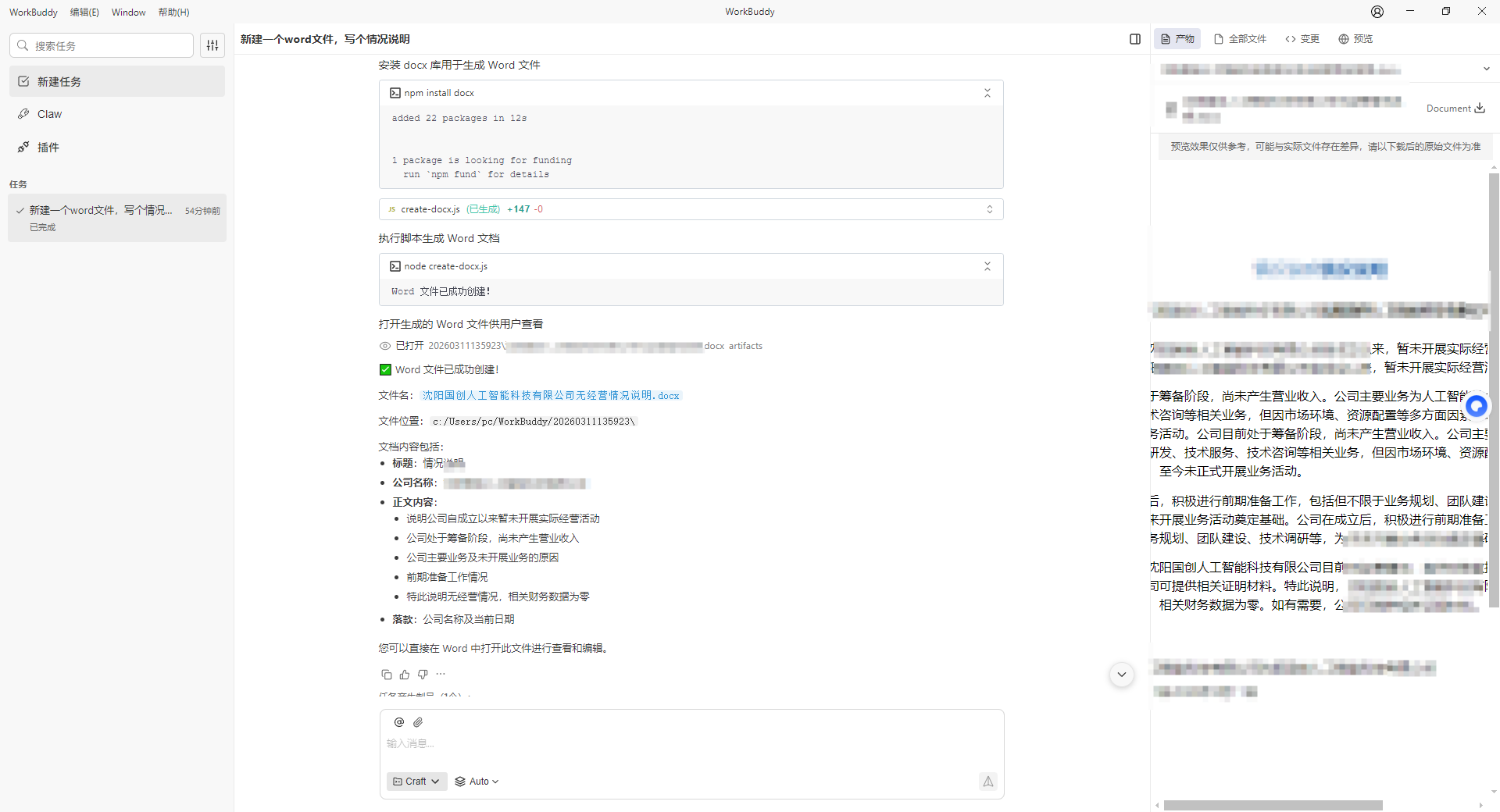Open the 帮助(H) menu
This screenshot has height=812, width=1500.
point(173,12)
